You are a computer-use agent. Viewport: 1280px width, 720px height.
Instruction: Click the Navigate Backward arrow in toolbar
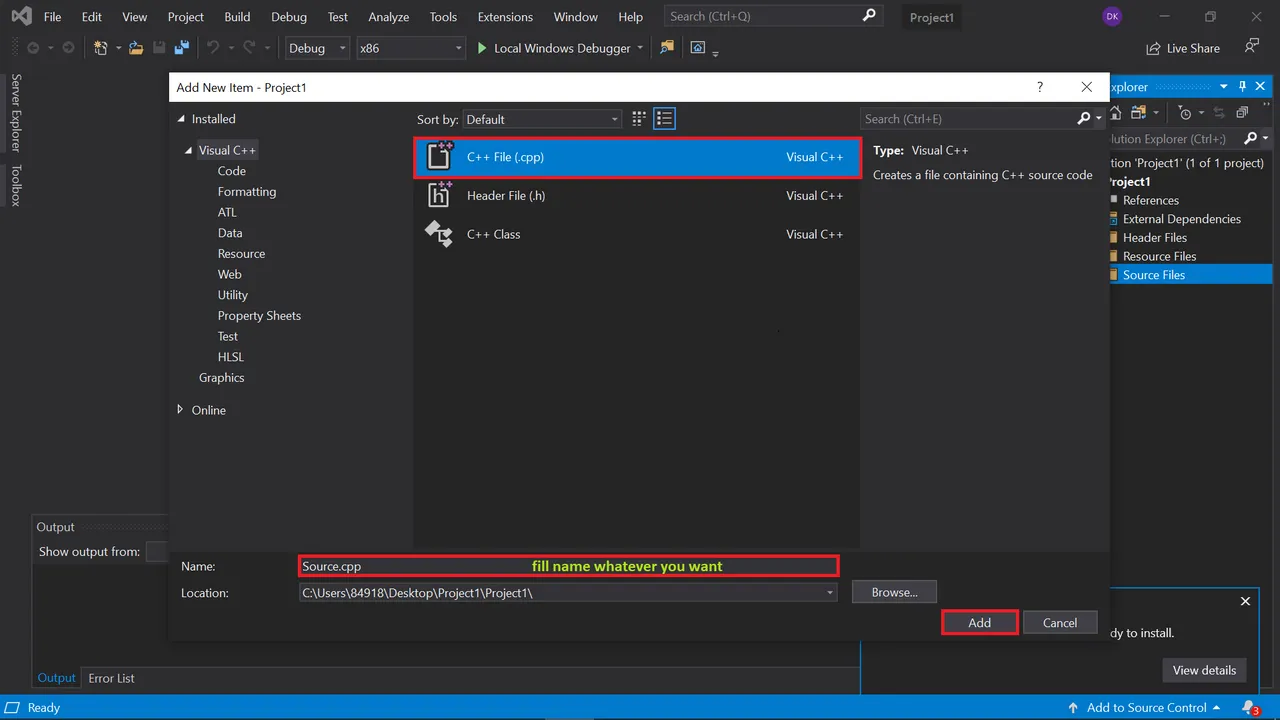[33, 48]
